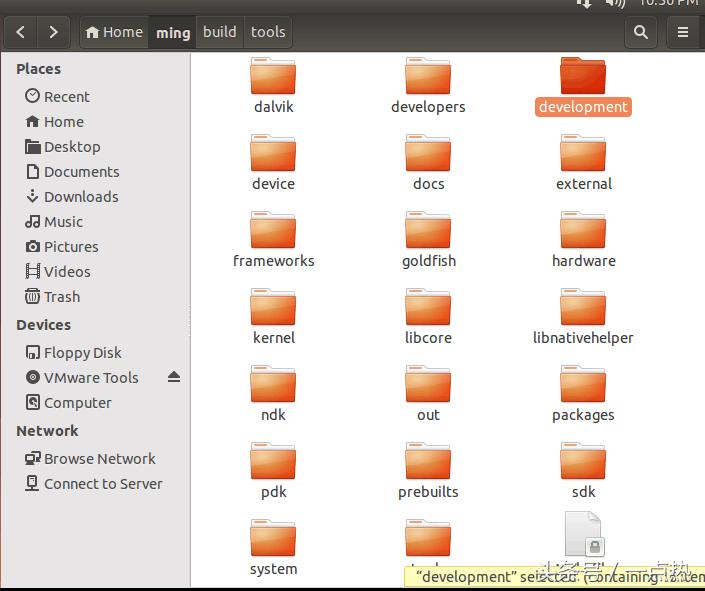Open the list view hamburger menu
This screenshot has height=591, width=705.
[683, 32]
